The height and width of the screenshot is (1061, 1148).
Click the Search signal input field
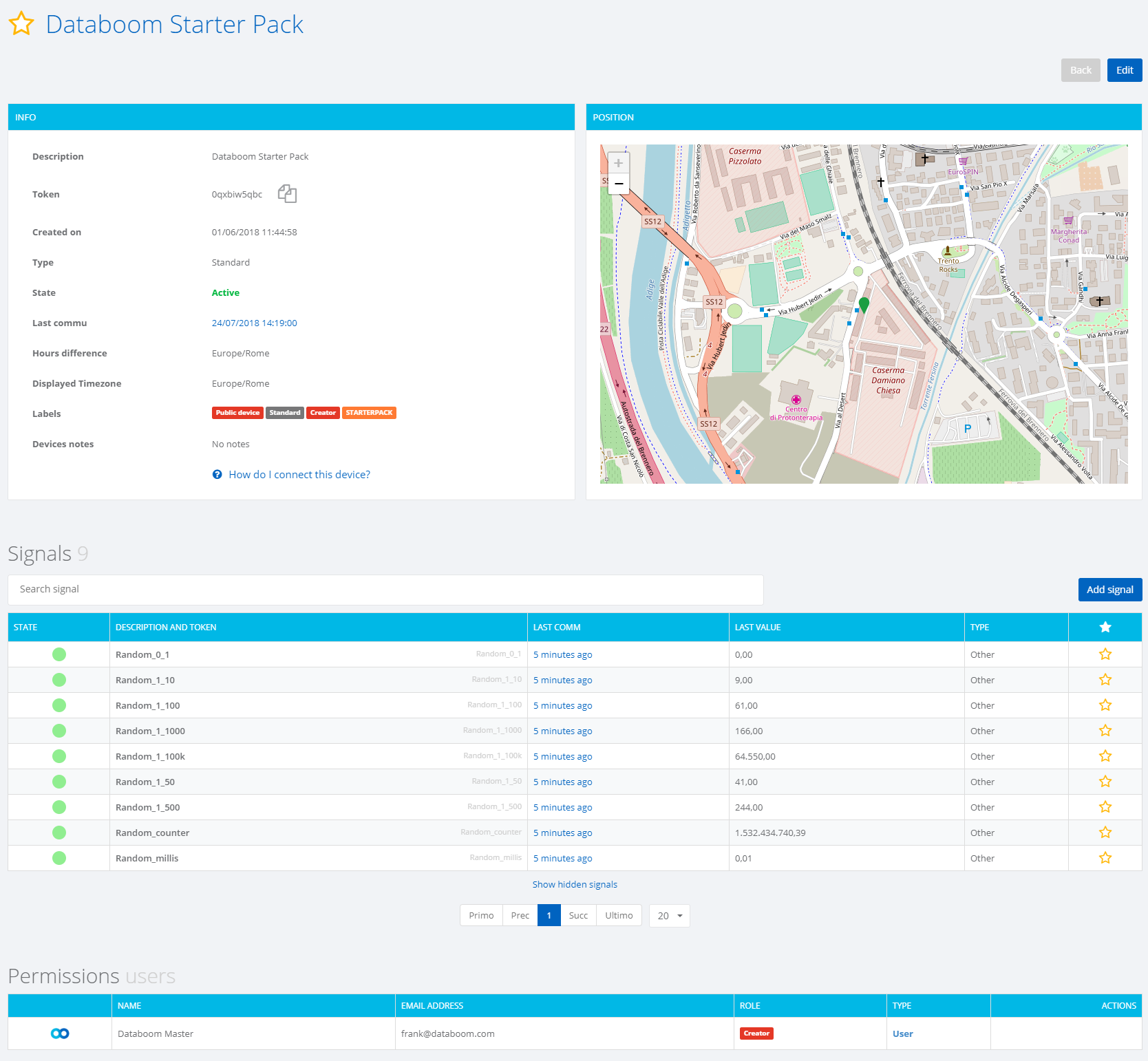pyautogui.click(x=385, y=590)
